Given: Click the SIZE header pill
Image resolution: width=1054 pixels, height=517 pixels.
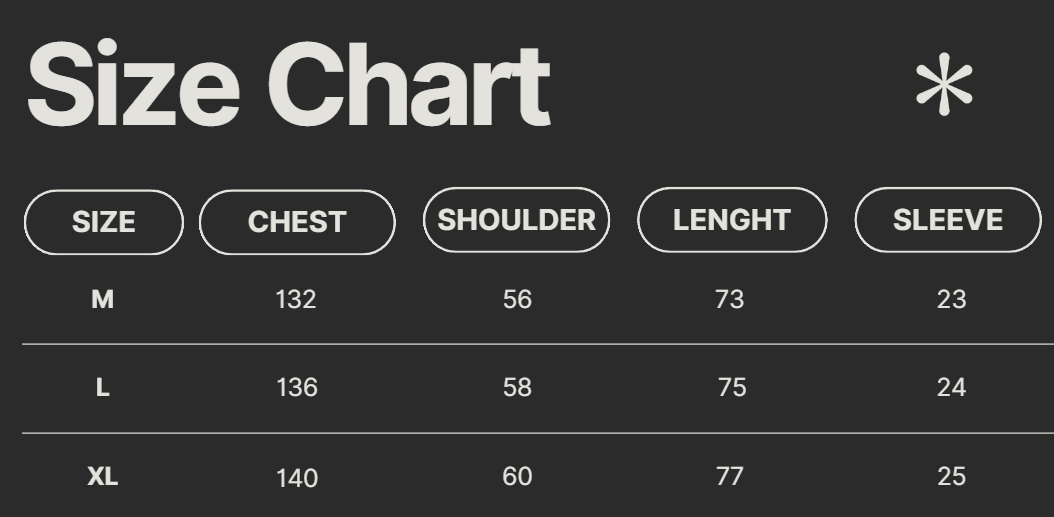Looking at the screenshot, I should tap(104, 223).
